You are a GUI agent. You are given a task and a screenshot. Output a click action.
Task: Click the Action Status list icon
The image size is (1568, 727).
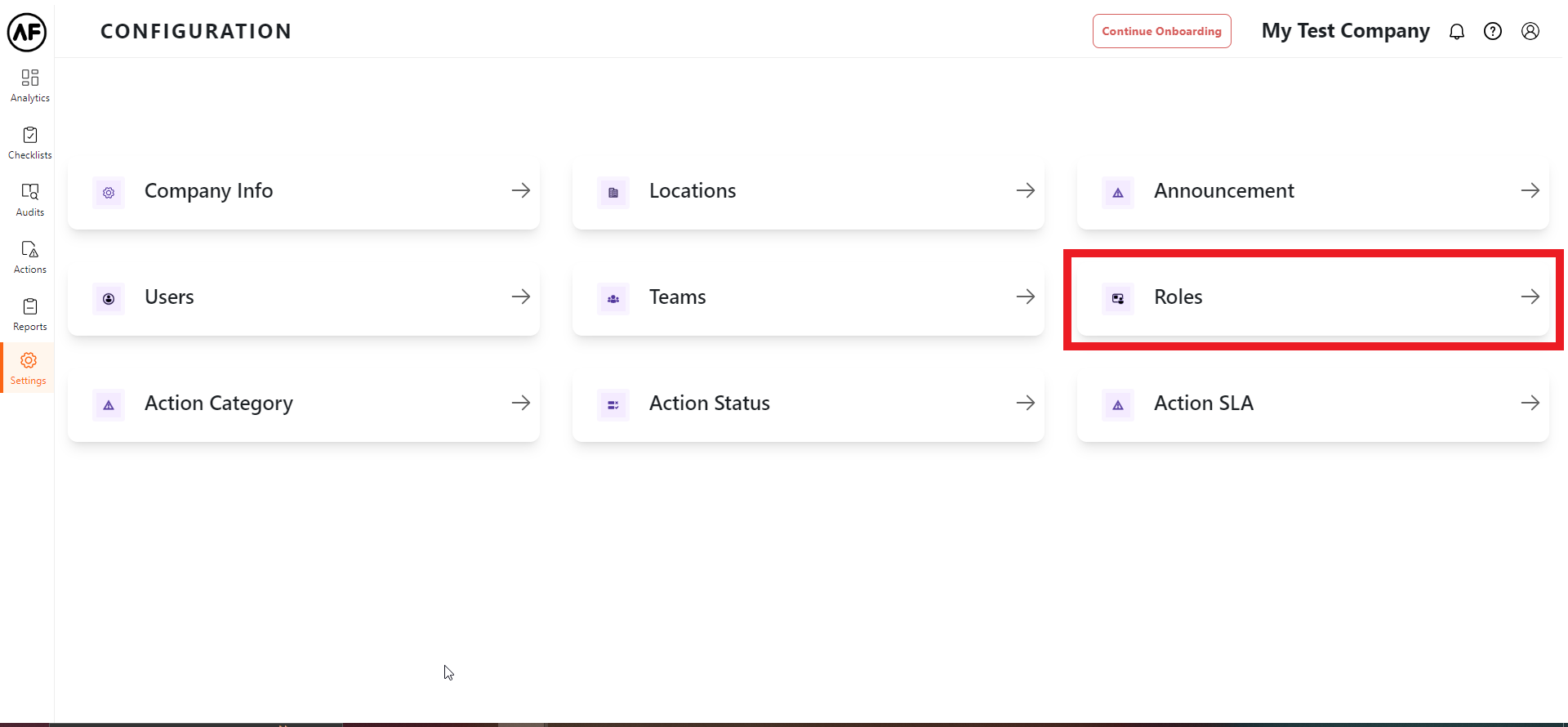point(613,405)
